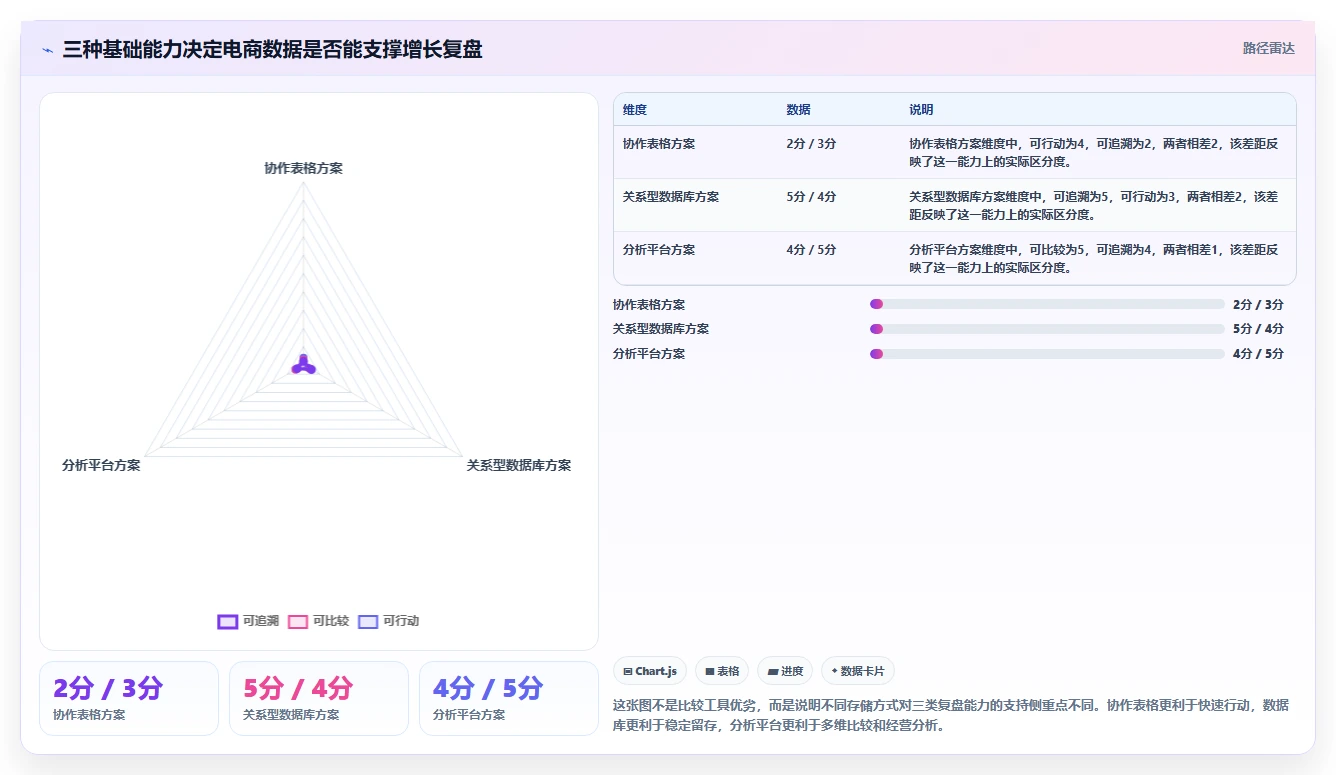Click the 维度 column header
The image size is (1336, 775).
[635, 110]
